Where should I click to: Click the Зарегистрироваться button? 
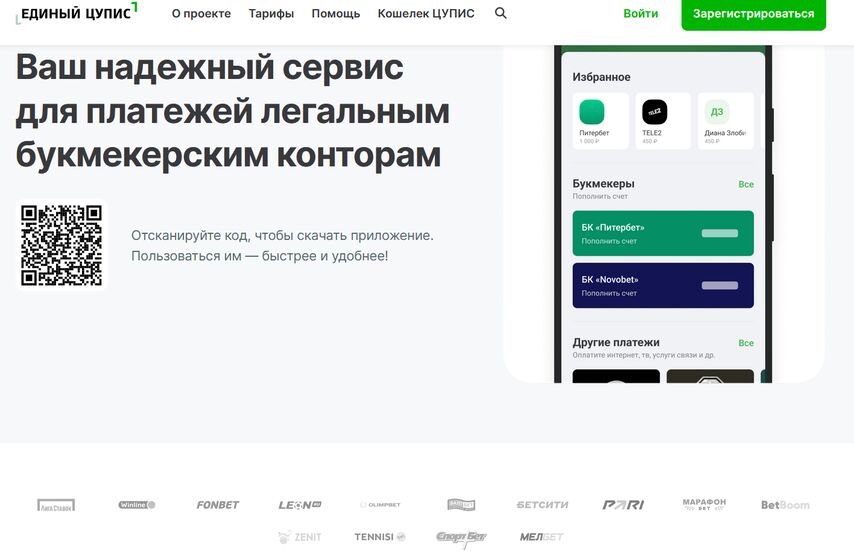pos(753,14)
